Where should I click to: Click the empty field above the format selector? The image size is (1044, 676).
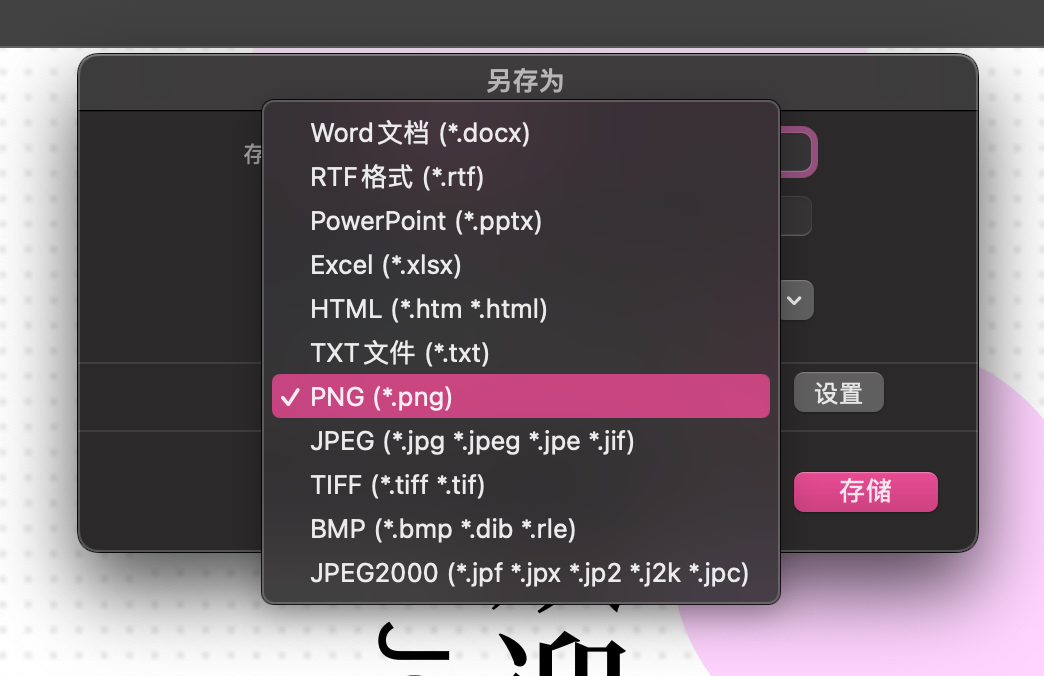click(795, 216)
